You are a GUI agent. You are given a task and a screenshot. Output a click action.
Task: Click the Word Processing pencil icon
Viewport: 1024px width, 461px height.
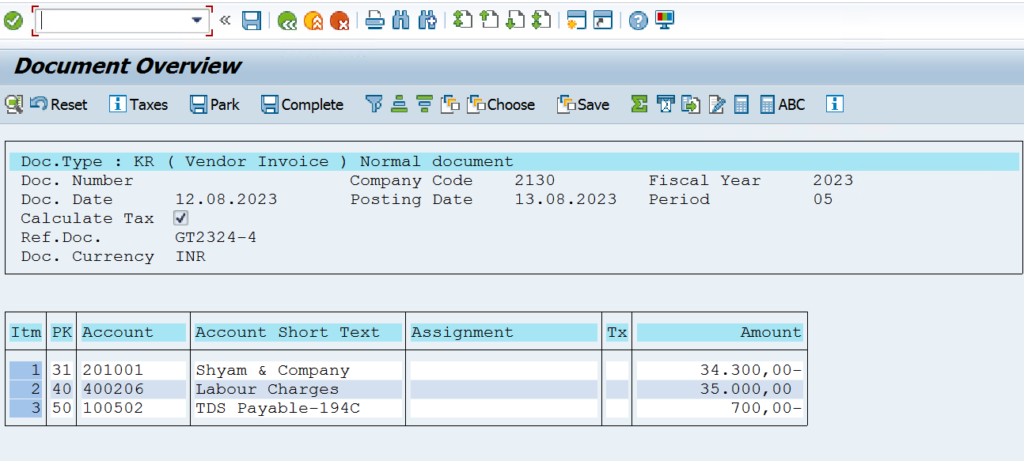(716, 104)
